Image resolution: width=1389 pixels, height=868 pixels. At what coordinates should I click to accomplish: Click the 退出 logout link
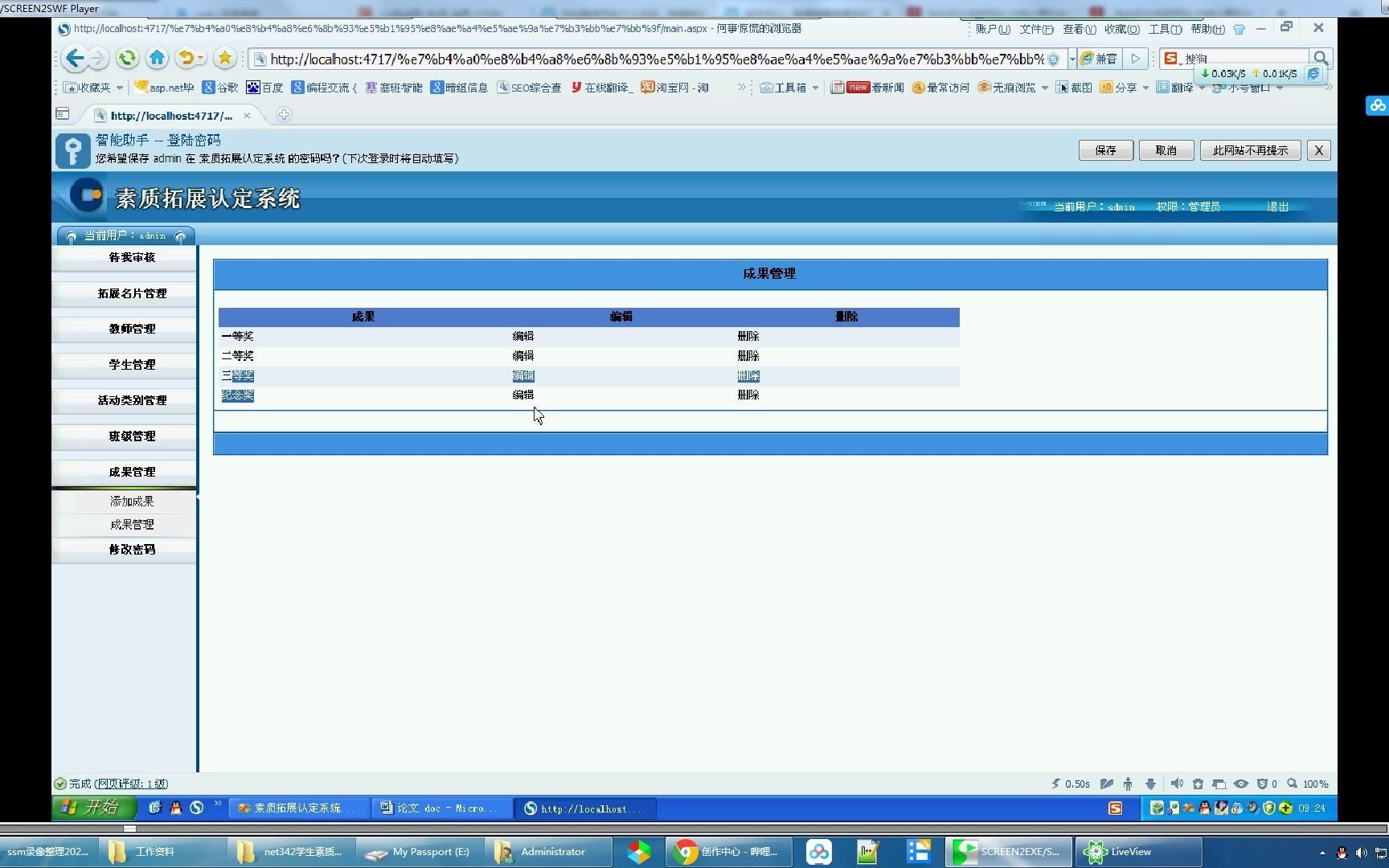tap(1277, 207)
